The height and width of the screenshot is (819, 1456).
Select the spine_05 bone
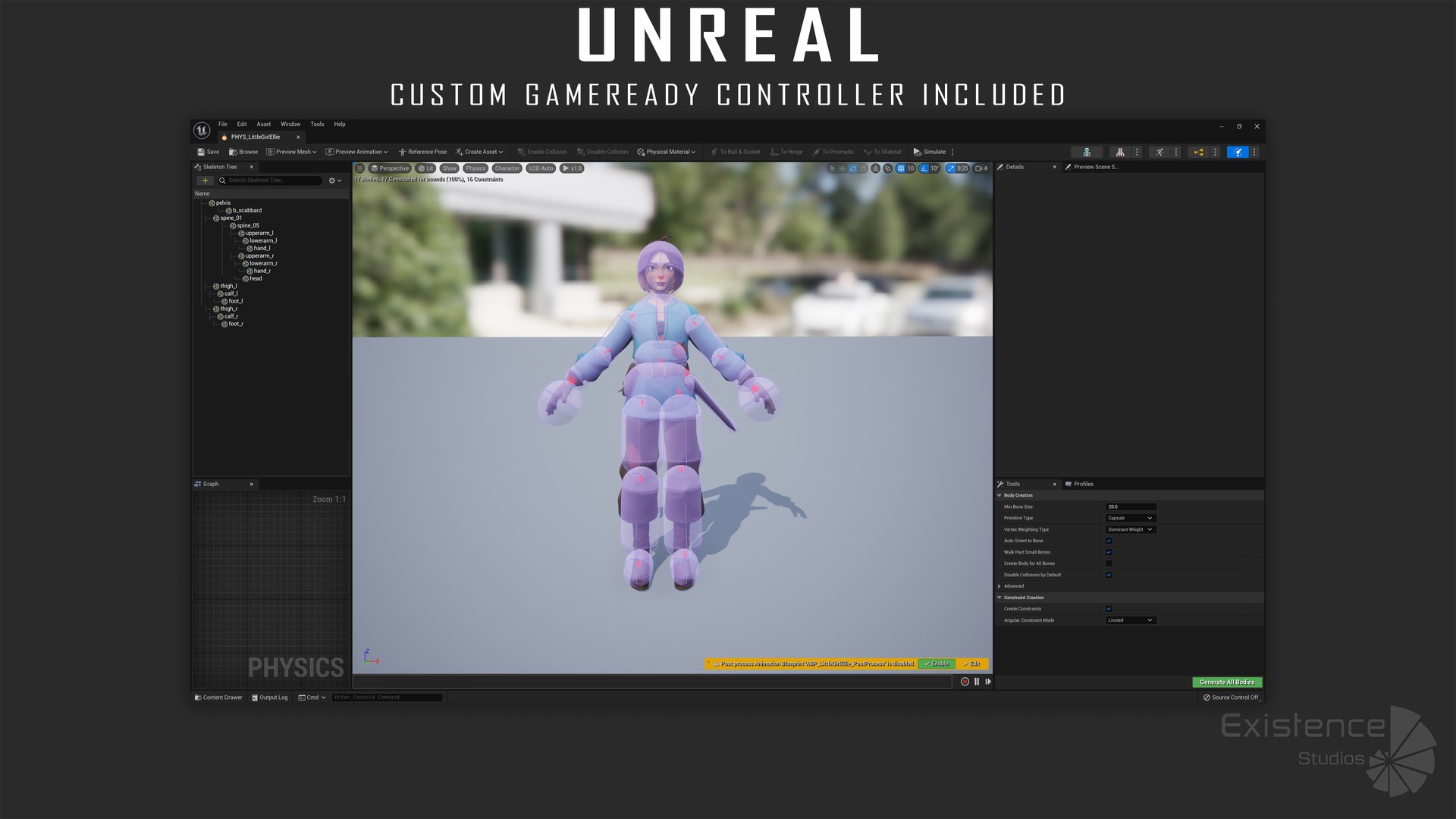(247, 225)
